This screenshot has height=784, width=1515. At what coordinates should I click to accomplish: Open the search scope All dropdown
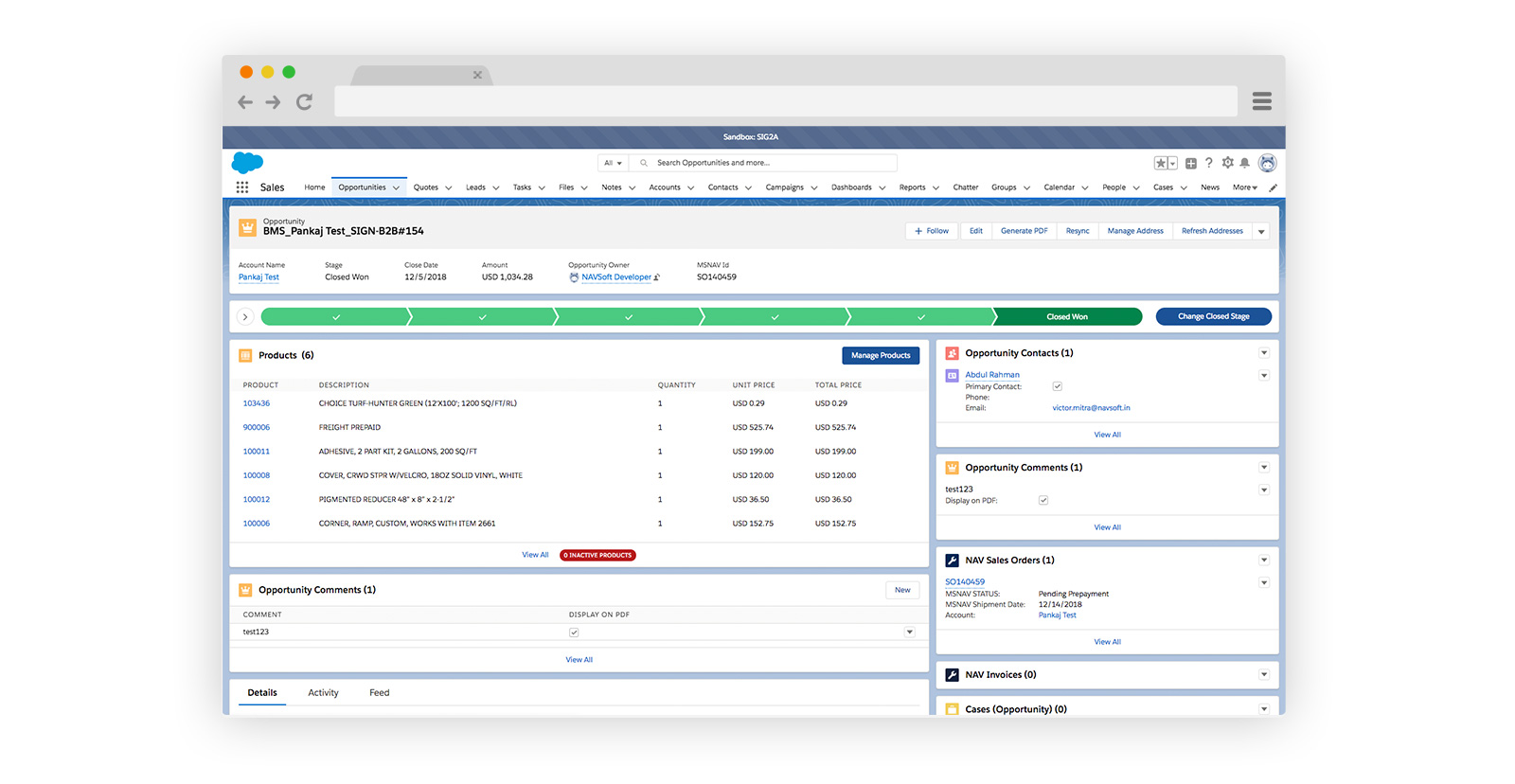click(x=614, y=163)
